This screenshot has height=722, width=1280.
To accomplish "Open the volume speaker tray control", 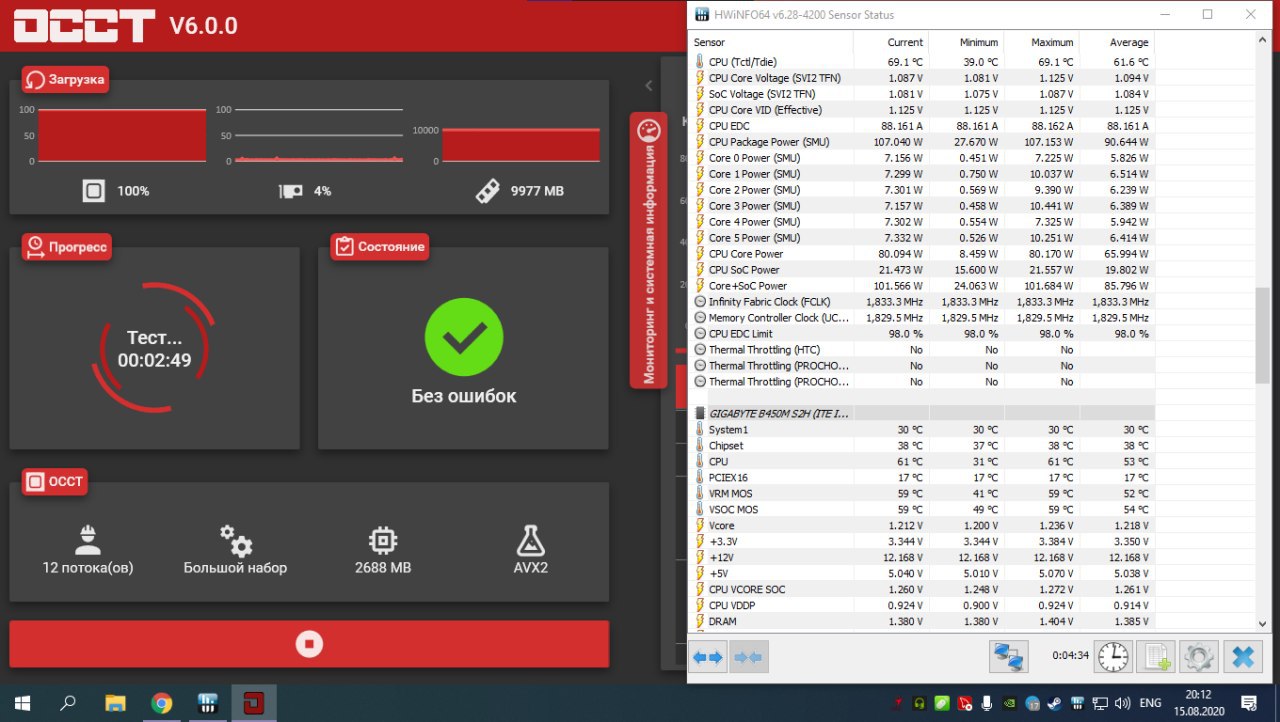I will pos(1123,704).
